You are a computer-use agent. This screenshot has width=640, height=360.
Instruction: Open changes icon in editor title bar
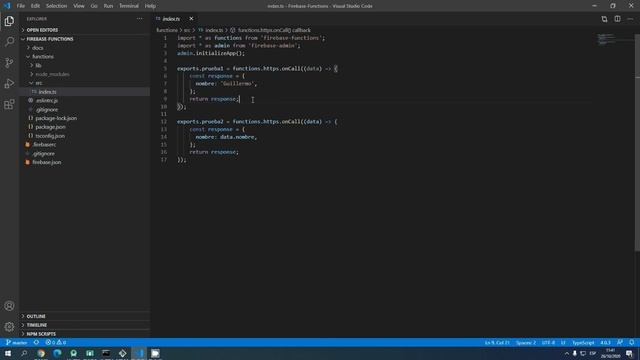pos(604,19)
